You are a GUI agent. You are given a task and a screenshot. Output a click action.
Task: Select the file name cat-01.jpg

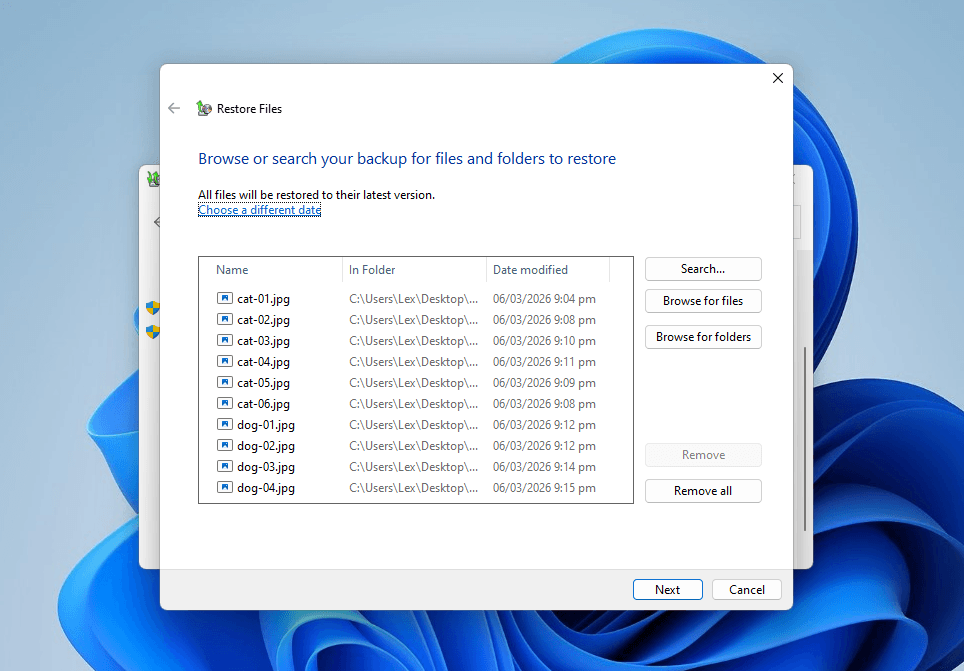pos(263,299)
